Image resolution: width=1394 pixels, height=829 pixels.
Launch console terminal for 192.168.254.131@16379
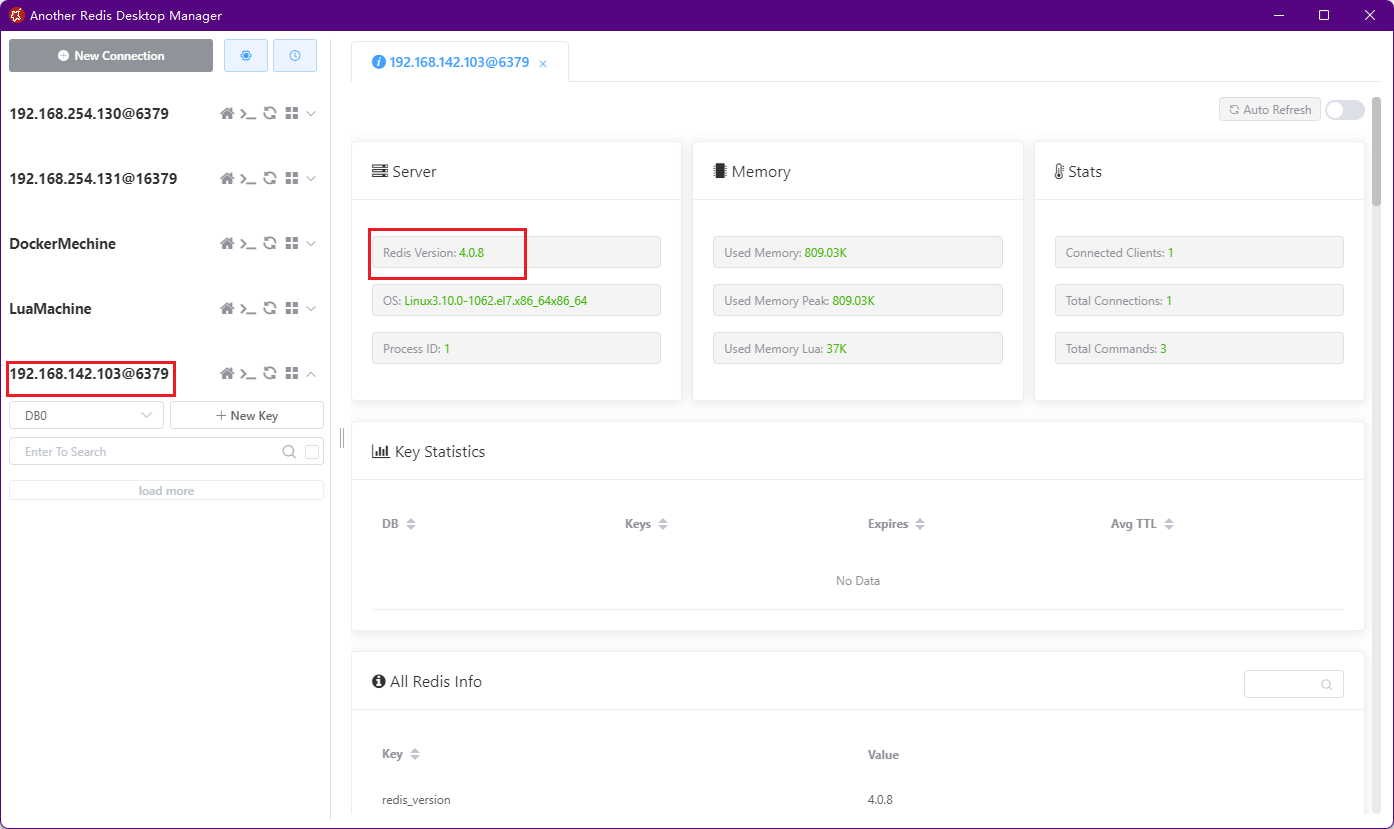coord(248,179)
